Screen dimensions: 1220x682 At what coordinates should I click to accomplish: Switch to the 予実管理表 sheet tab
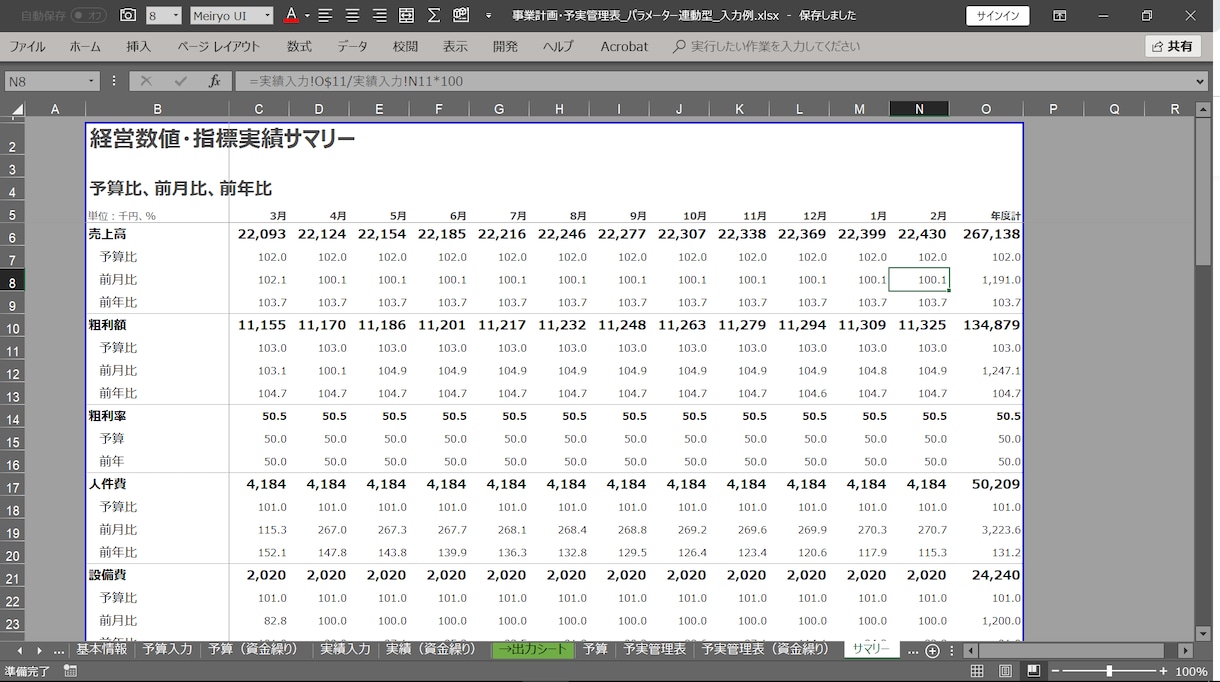tap(654, 649)
